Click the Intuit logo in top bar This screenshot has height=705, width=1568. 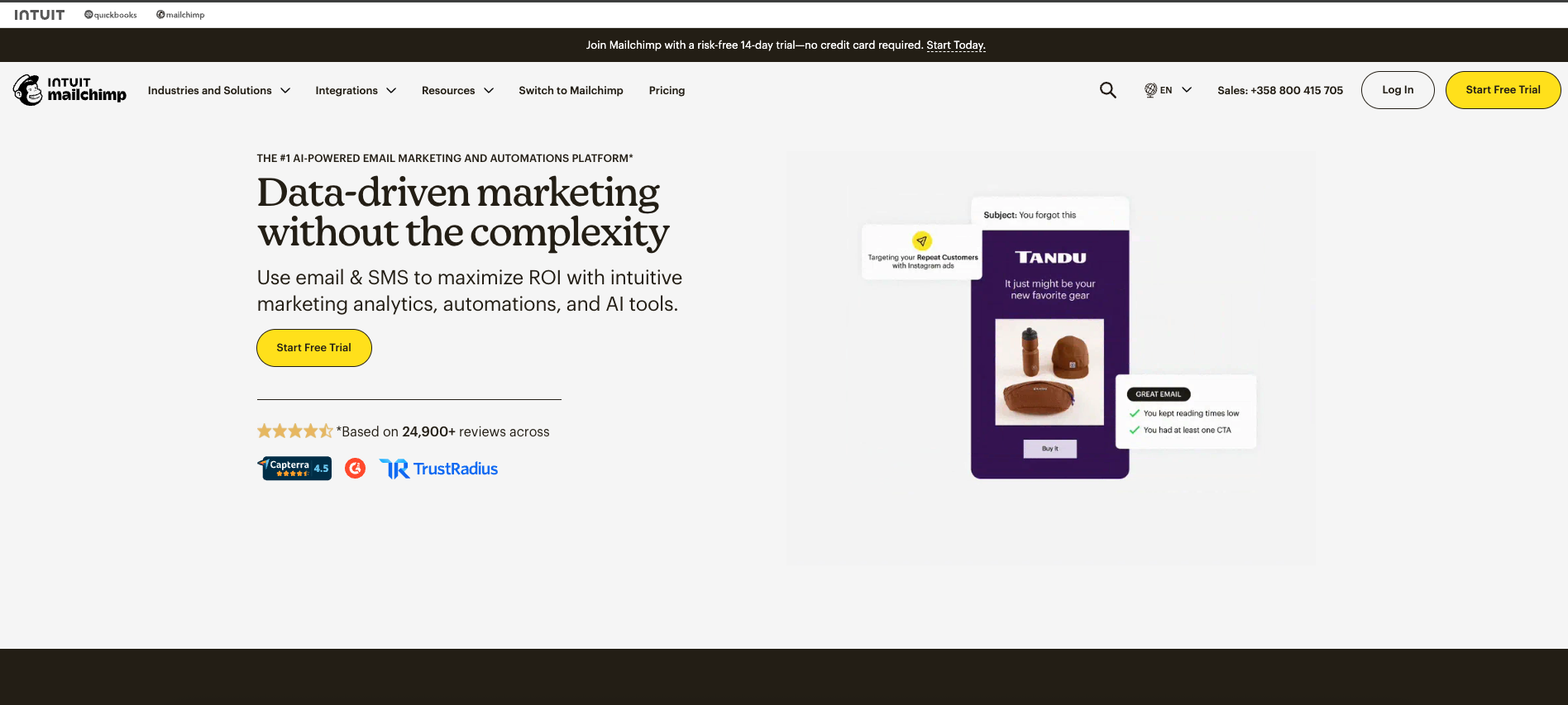click(39, 15)
